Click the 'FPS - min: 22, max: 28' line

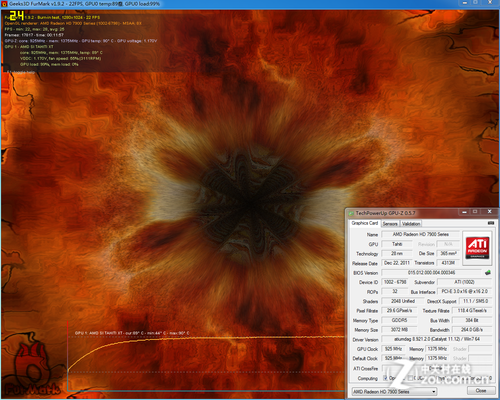[34, 29]
